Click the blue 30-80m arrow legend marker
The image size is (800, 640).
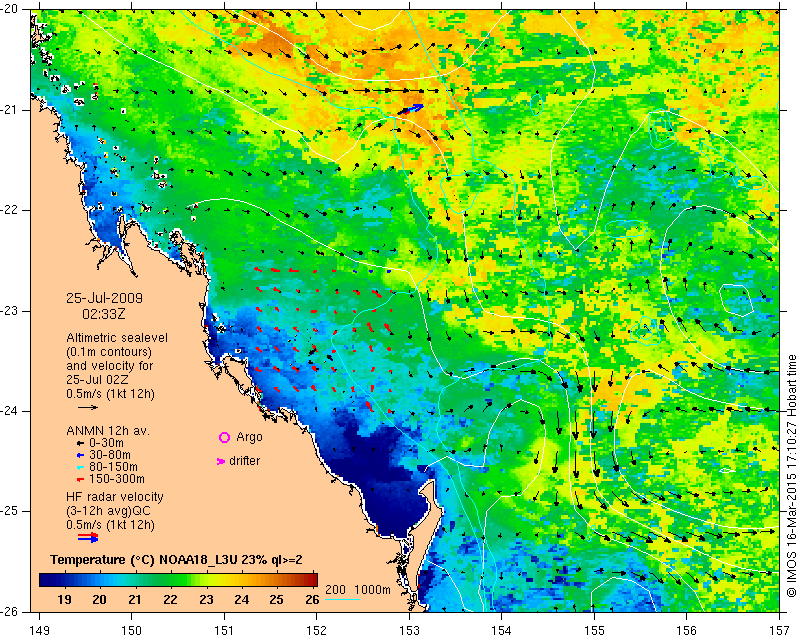(80, 455)
